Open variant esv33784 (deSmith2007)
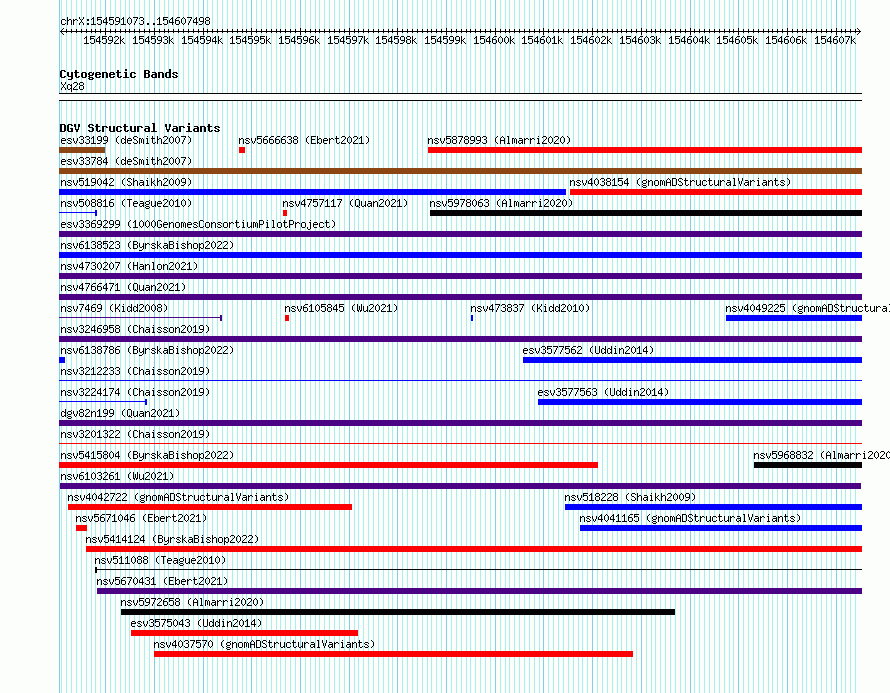This screenshot has width=890, height=693. (126, 161)
